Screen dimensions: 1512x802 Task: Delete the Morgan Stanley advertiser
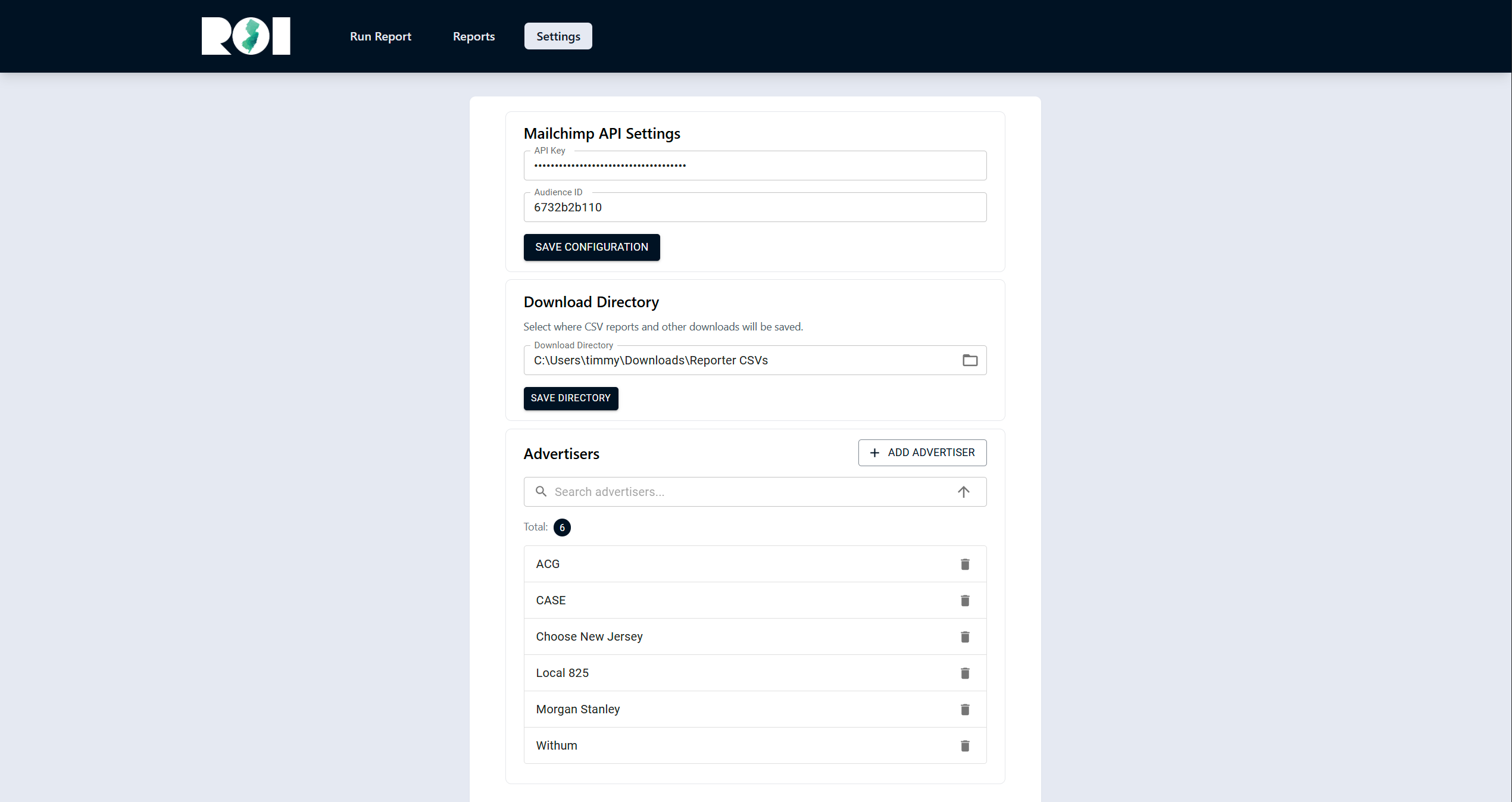click(x=965, y=709)
